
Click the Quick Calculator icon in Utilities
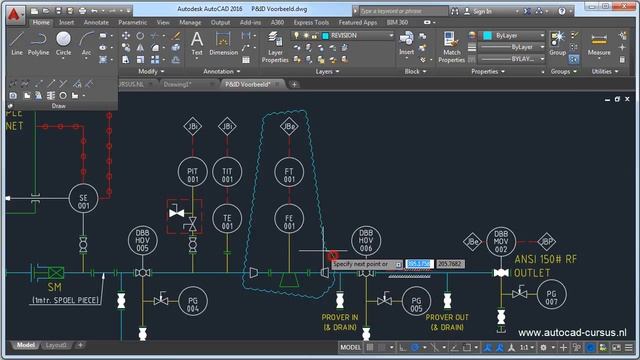click(x=622, y=60)
